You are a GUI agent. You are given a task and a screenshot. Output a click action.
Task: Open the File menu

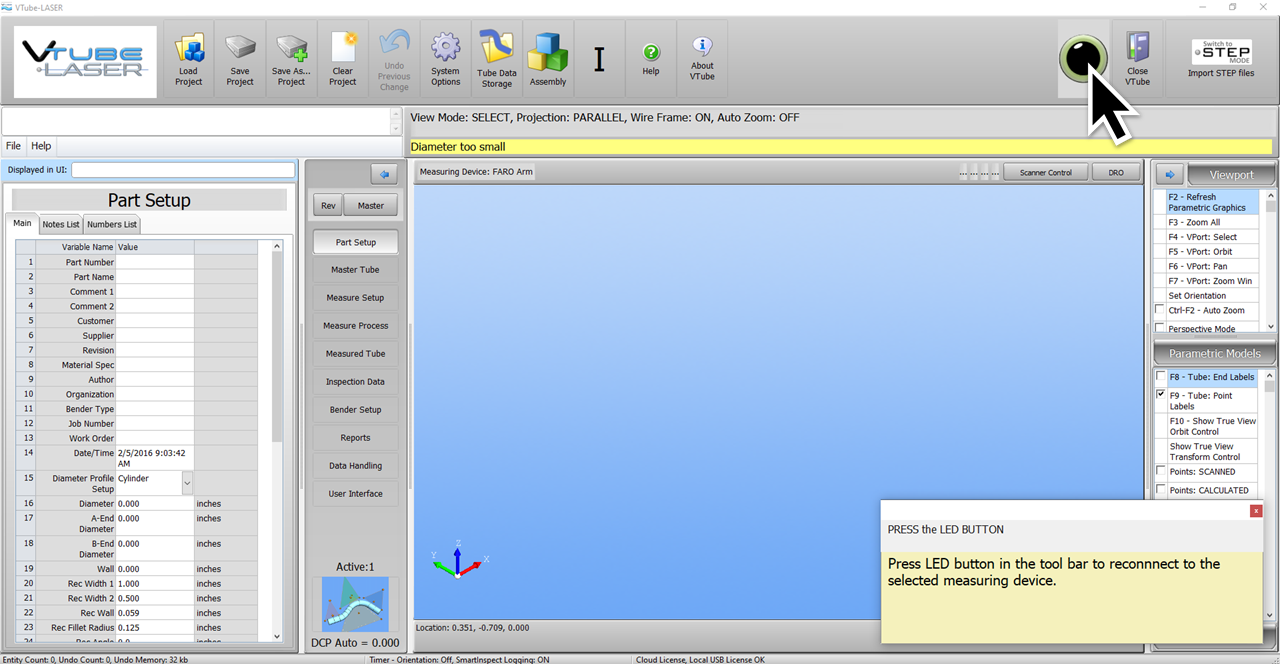click(x=14, y=146)
